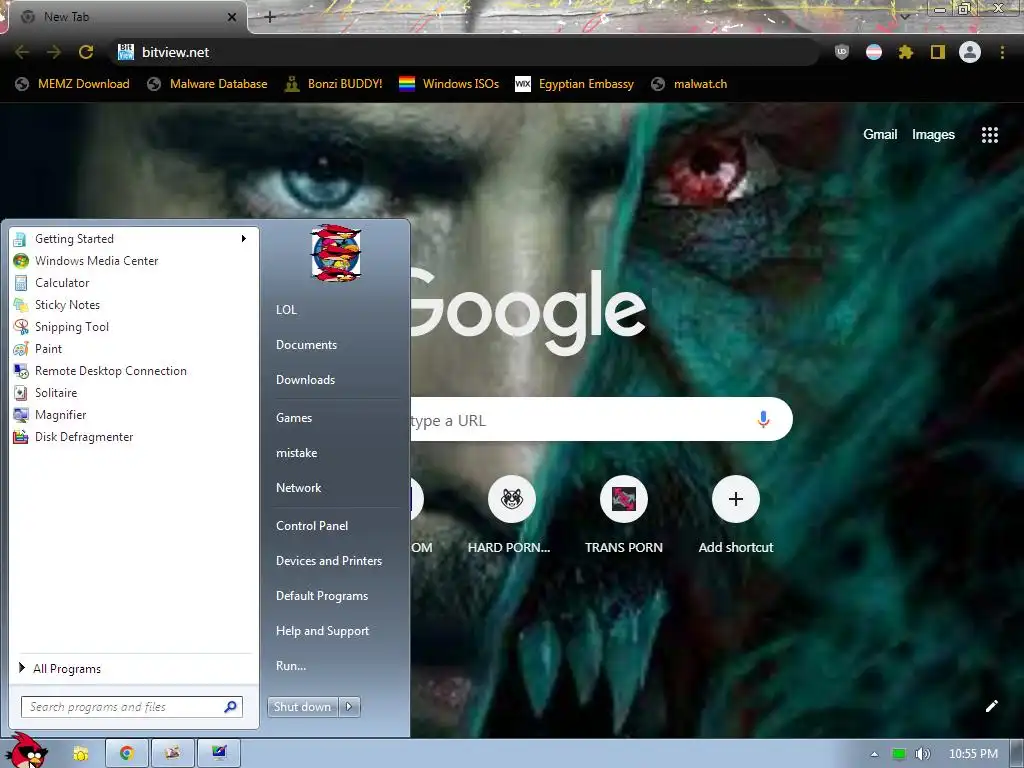This screenshot has width=1024, height=768.
Task: Click the striped flag extension icon
Action: (x=874, y=52)
